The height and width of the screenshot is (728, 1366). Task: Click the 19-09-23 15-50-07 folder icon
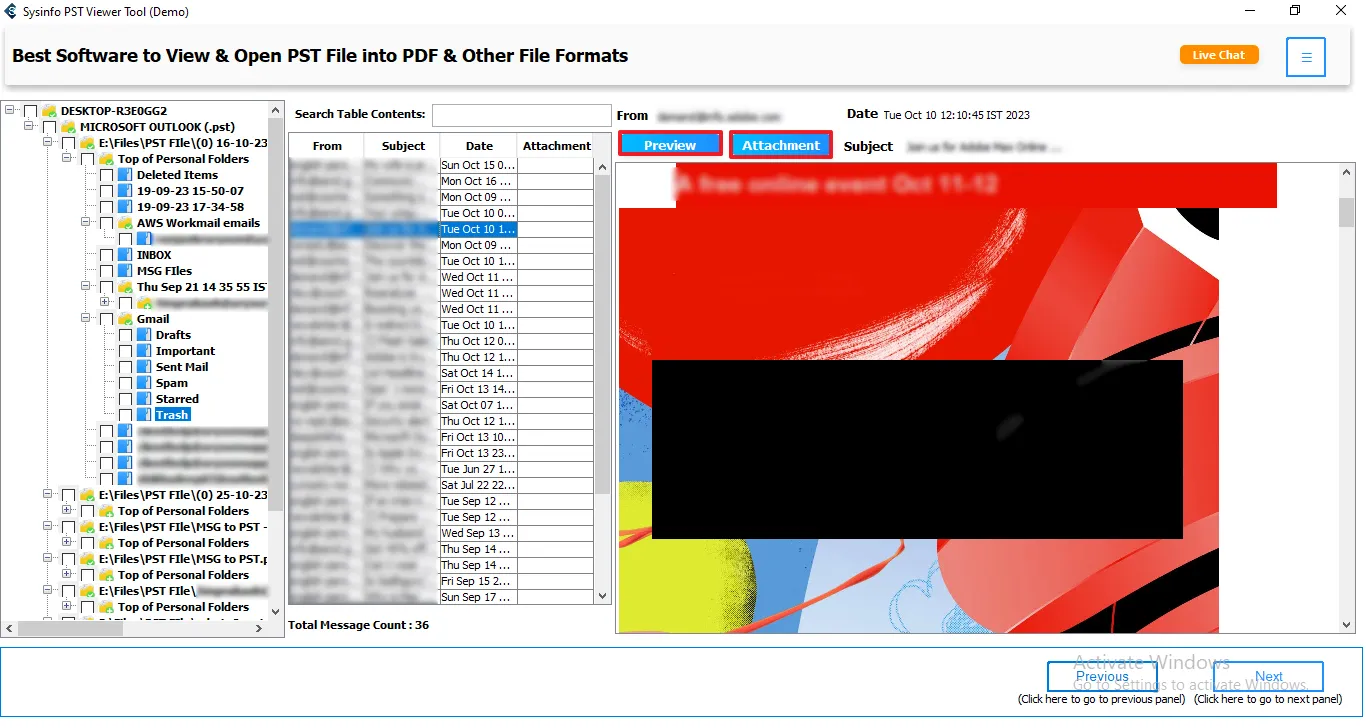coord(125,191)
